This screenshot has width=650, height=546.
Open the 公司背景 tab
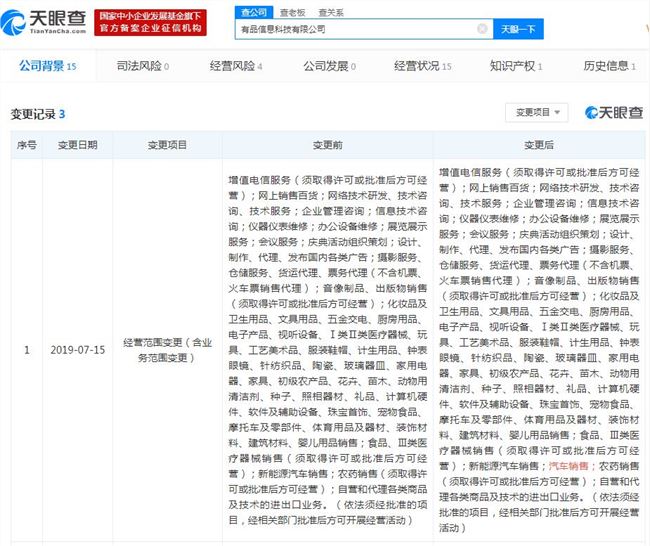click(48, 66)
